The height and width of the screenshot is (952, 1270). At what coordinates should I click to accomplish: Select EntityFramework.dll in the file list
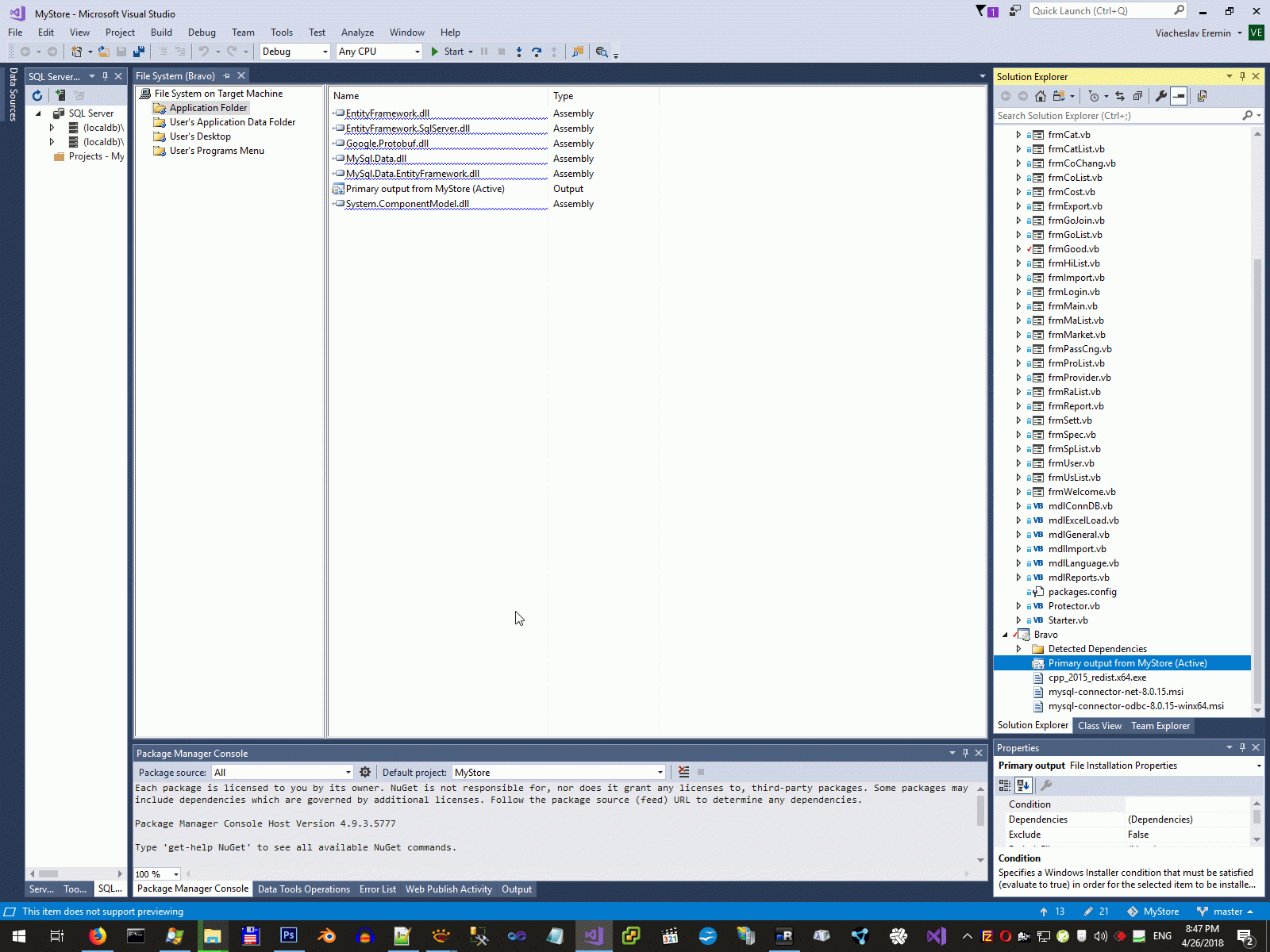(387, 113)
